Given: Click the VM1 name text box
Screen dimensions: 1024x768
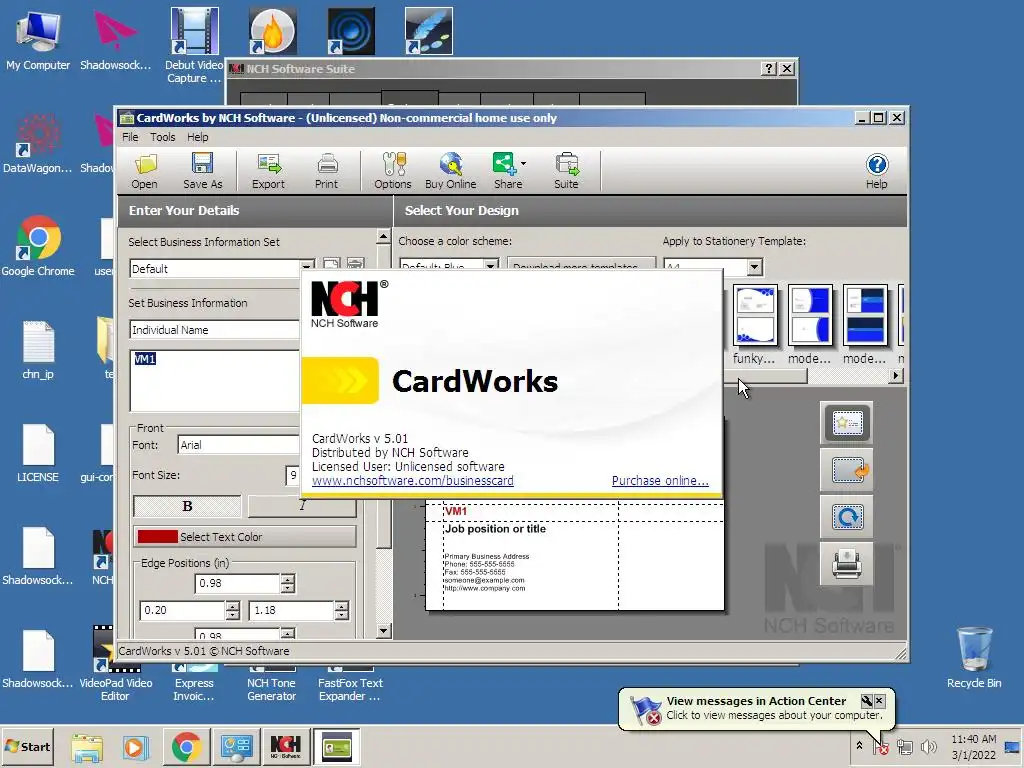Looking at the screenshot, I should click(214, 380).
